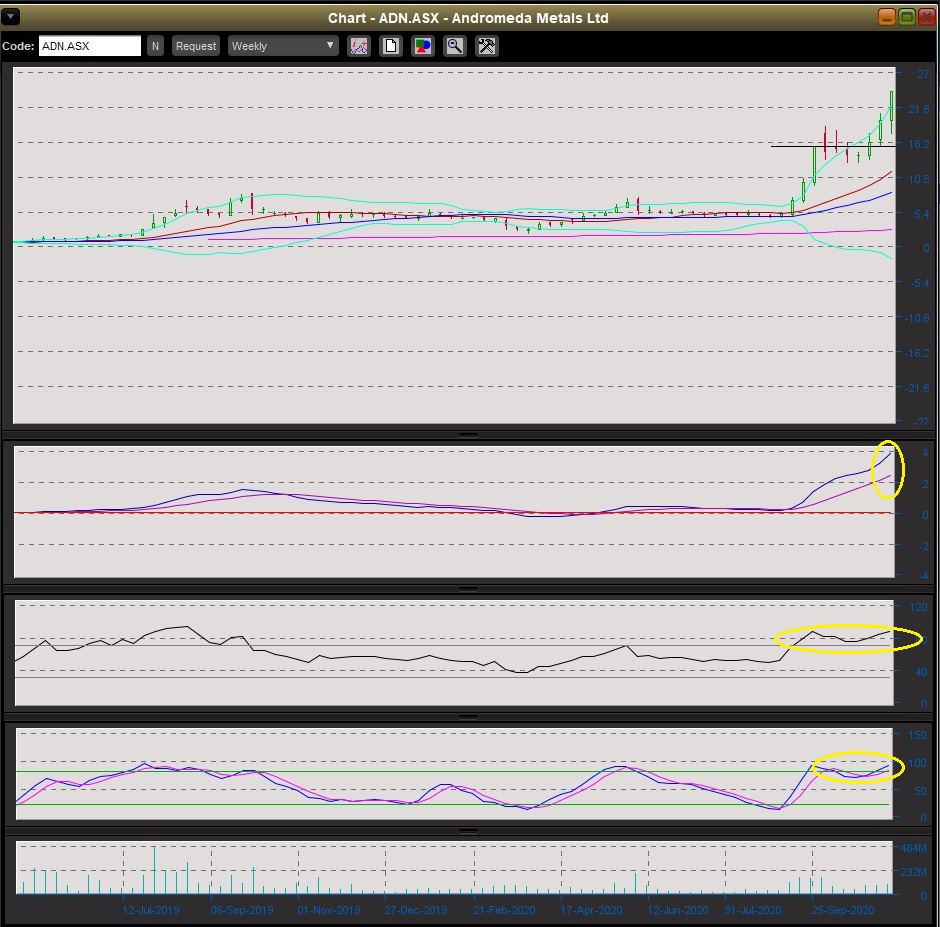Image resolution: width=940 pixels, height=927 pixels.
Task: Click the 16.2 price axis label
Action: (x=918, y=144)
